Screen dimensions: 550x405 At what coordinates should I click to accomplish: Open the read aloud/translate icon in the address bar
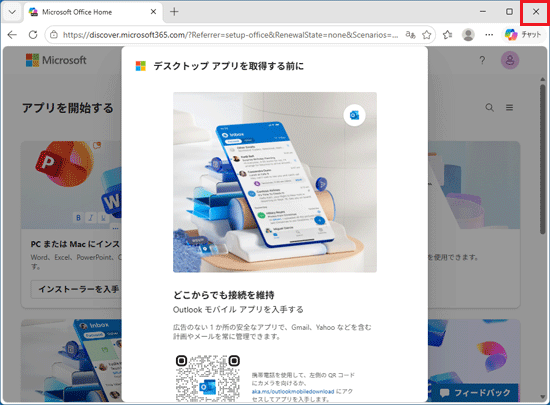coord(410,35)
